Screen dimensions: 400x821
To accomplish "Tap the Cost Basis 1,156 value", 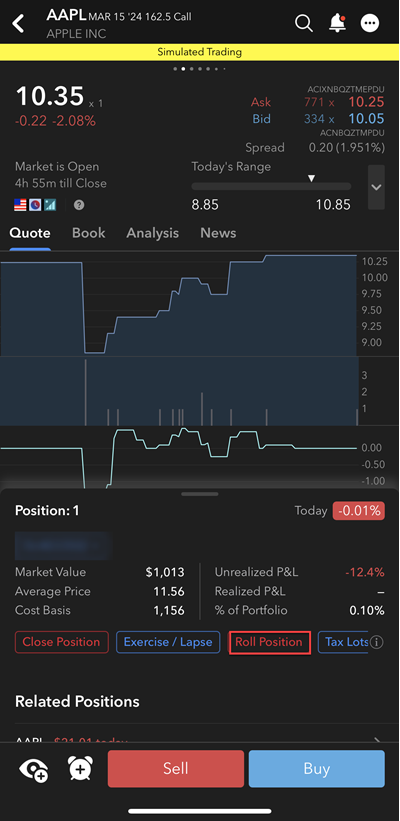I will point(169,611).
